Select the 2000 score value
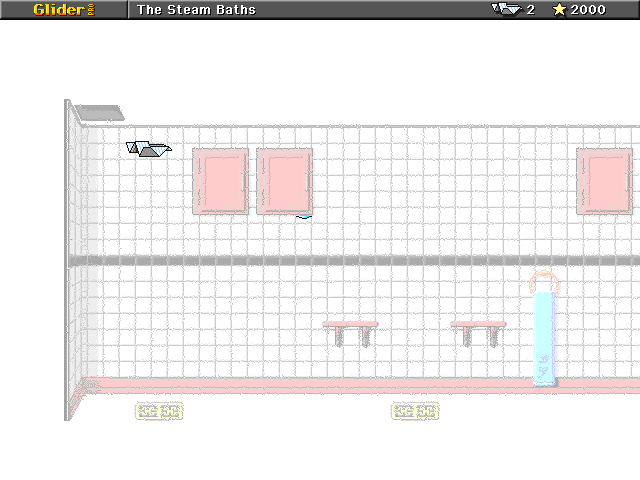This screenshot has height=480, width=640. [x=588, y=10]
